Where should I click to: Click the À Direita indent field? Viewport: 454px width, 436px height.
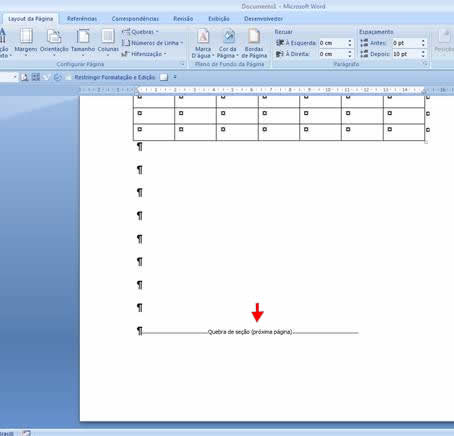(x=333, y=54)
